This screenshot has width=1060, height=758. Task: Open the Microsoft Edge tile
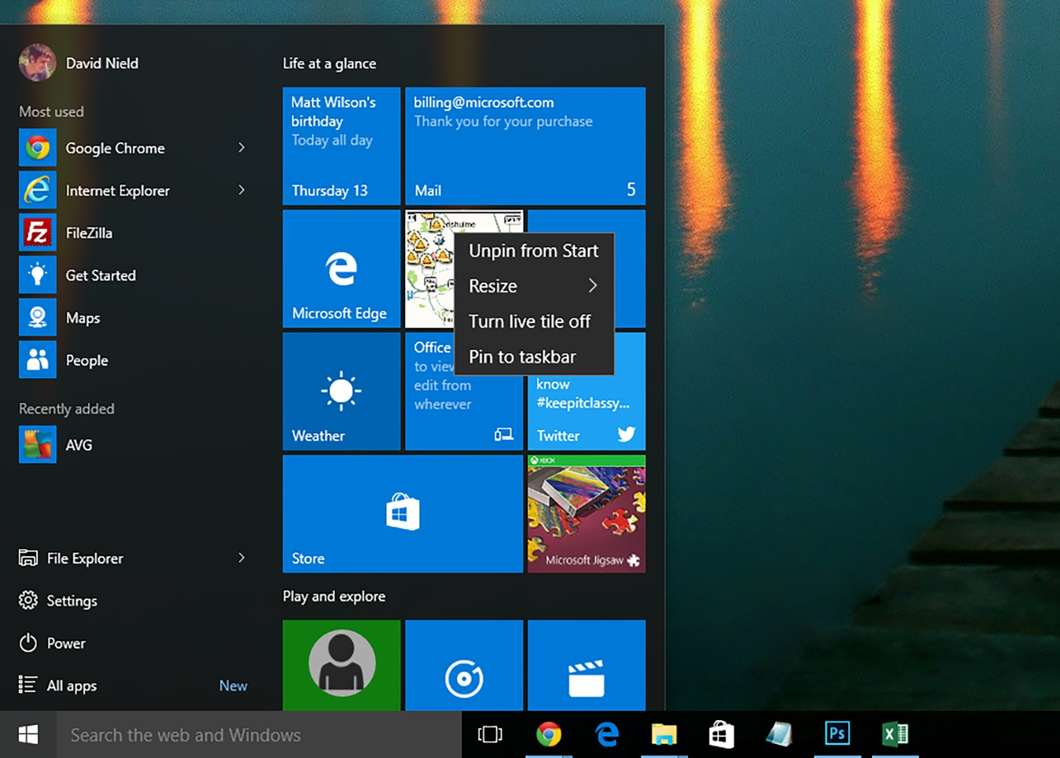(341, 269)
